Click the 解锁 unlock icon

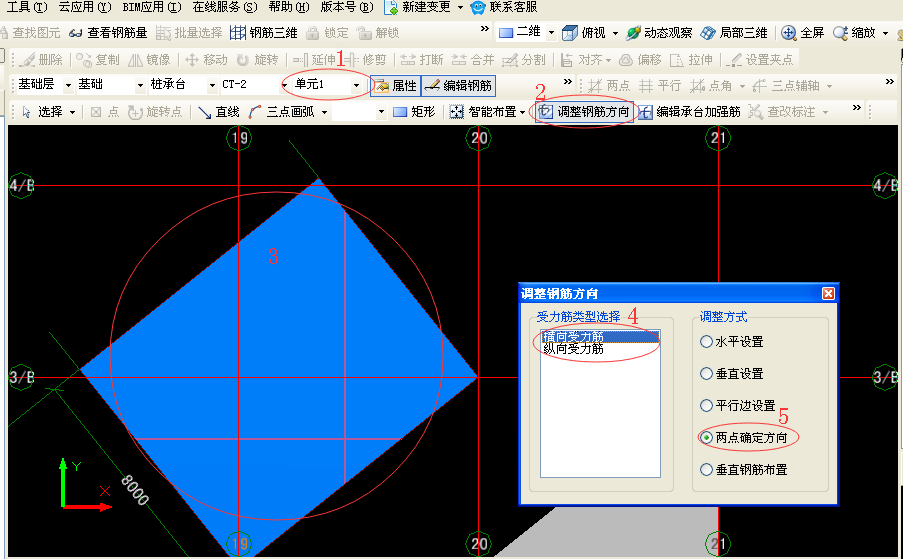coord(363,33)
